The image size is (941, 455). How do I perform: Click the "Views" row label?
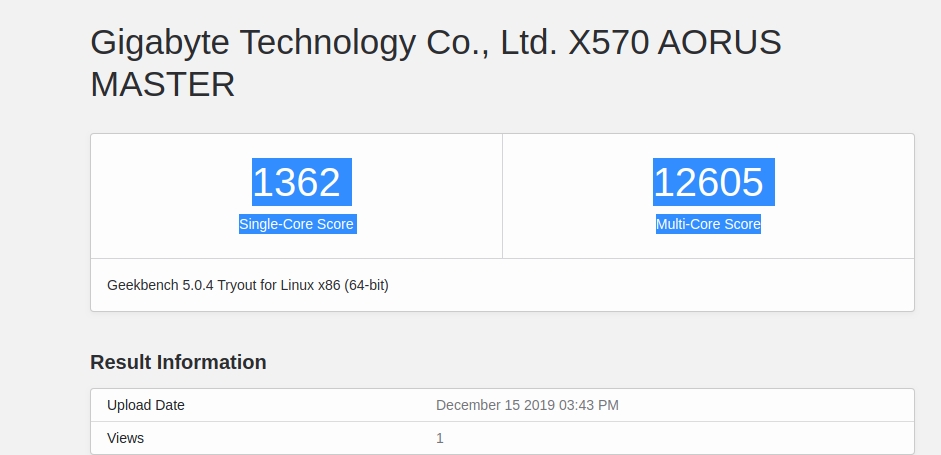pos(125,438)
